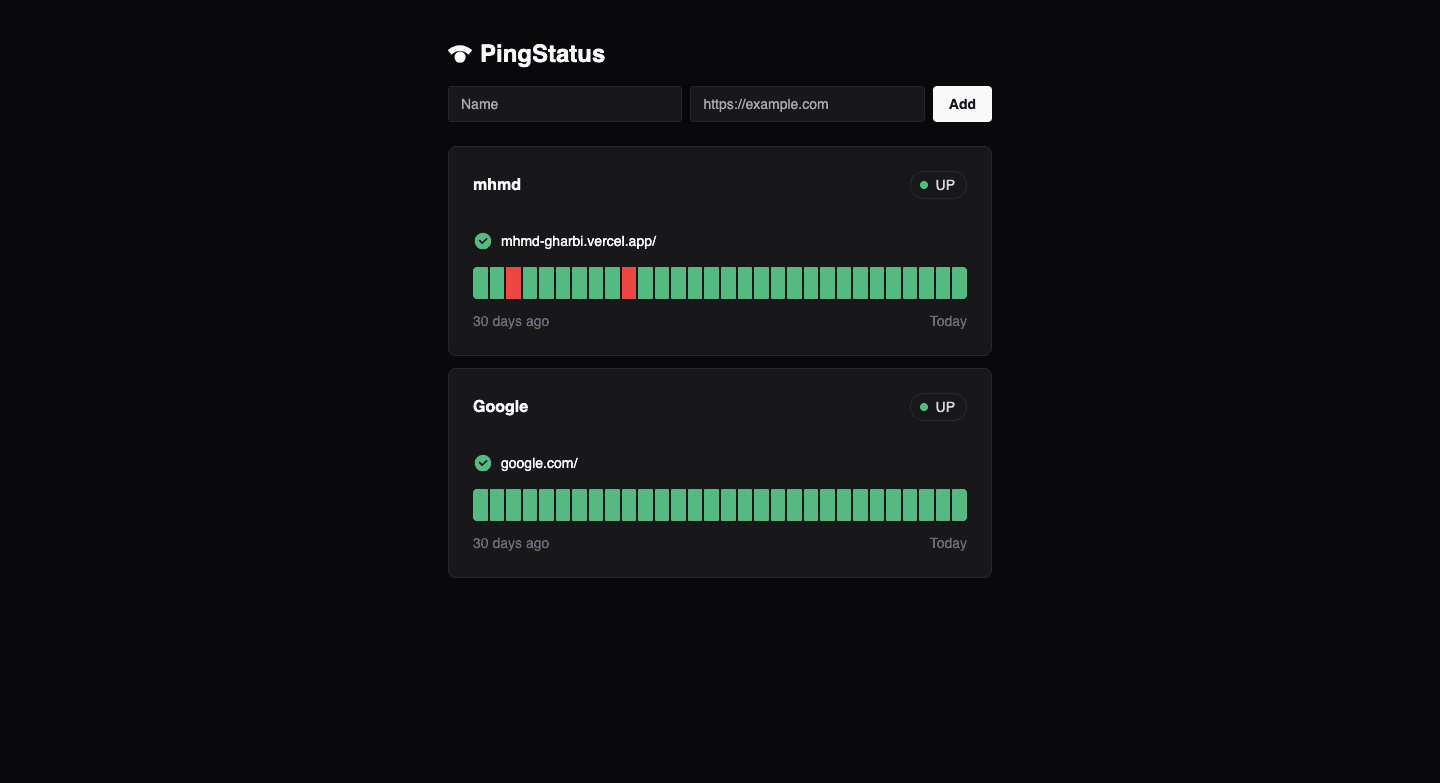This screenshot has height=783, width=1440.
Task: Click the Name input field
Action: (565, 104)
